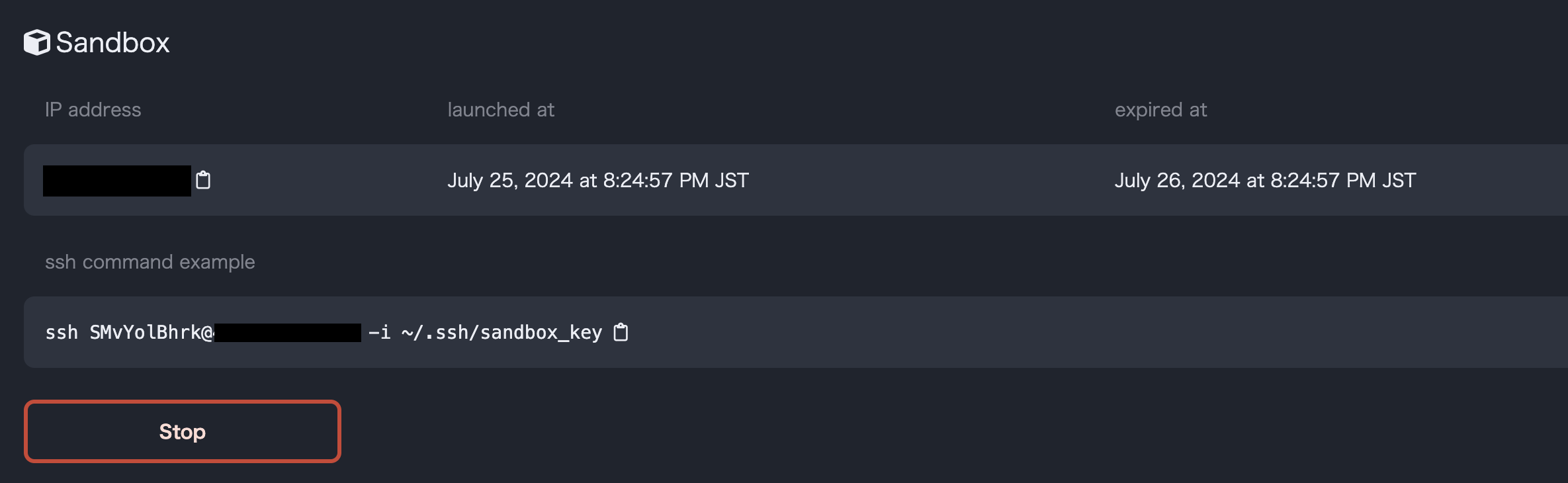The width and height of the screenshot is (1568, 483).
Task: Copy the ssh command example
Action: coord(621,332)
